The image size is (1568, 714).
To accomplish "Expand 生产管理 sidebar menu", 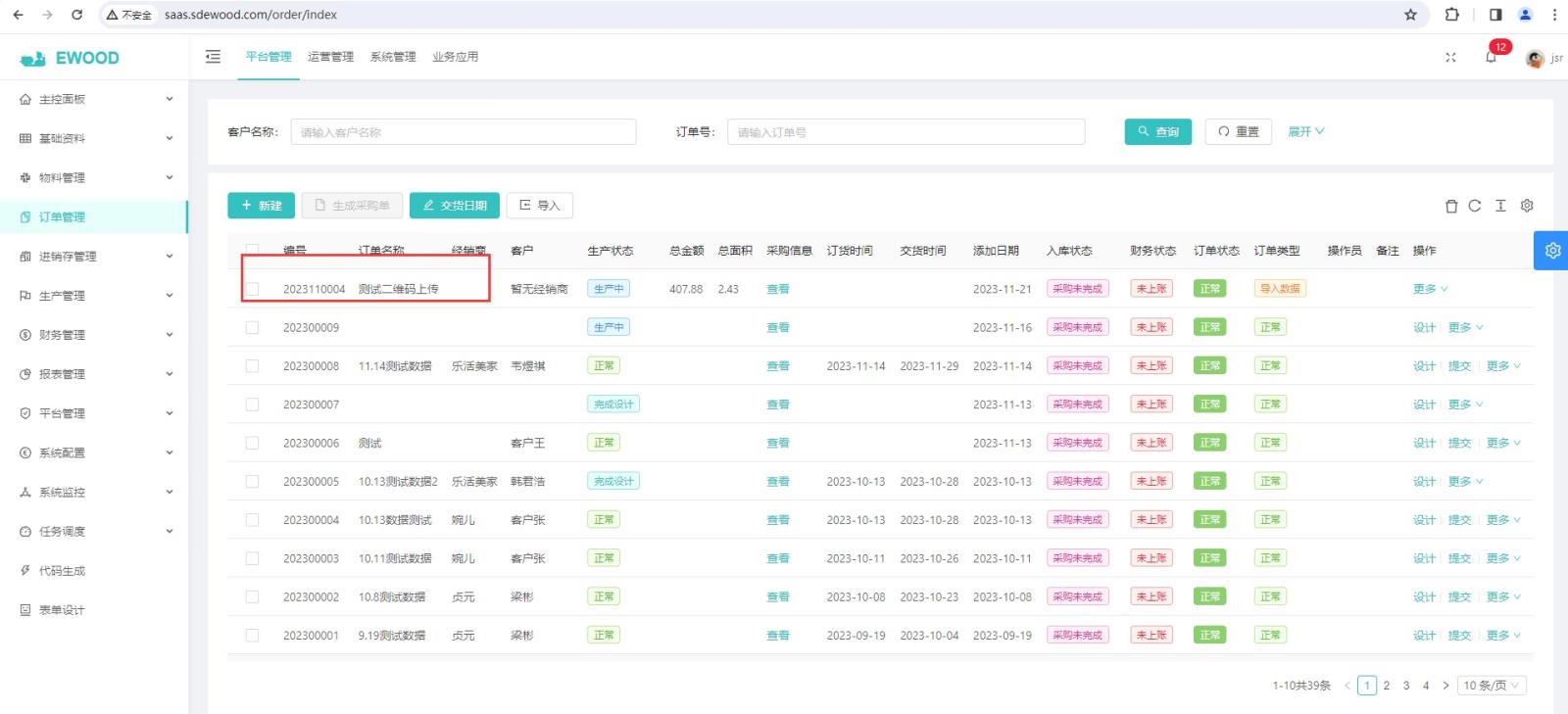I will 93,295.
